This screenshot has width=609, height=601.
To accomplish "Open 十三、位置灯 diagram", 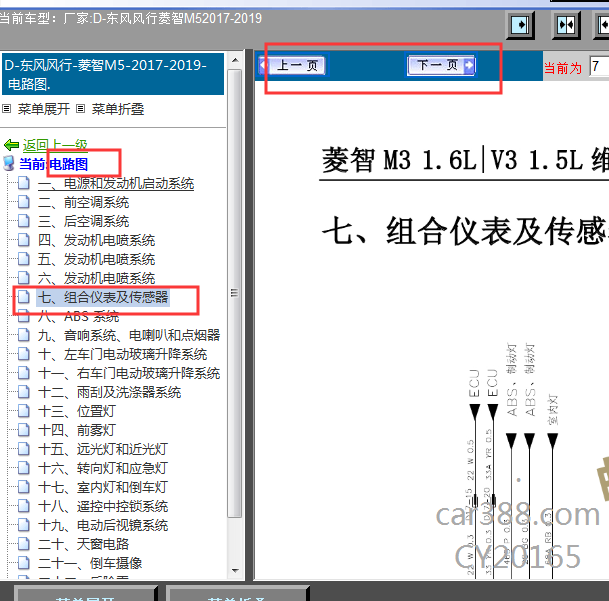I will 77,412.
